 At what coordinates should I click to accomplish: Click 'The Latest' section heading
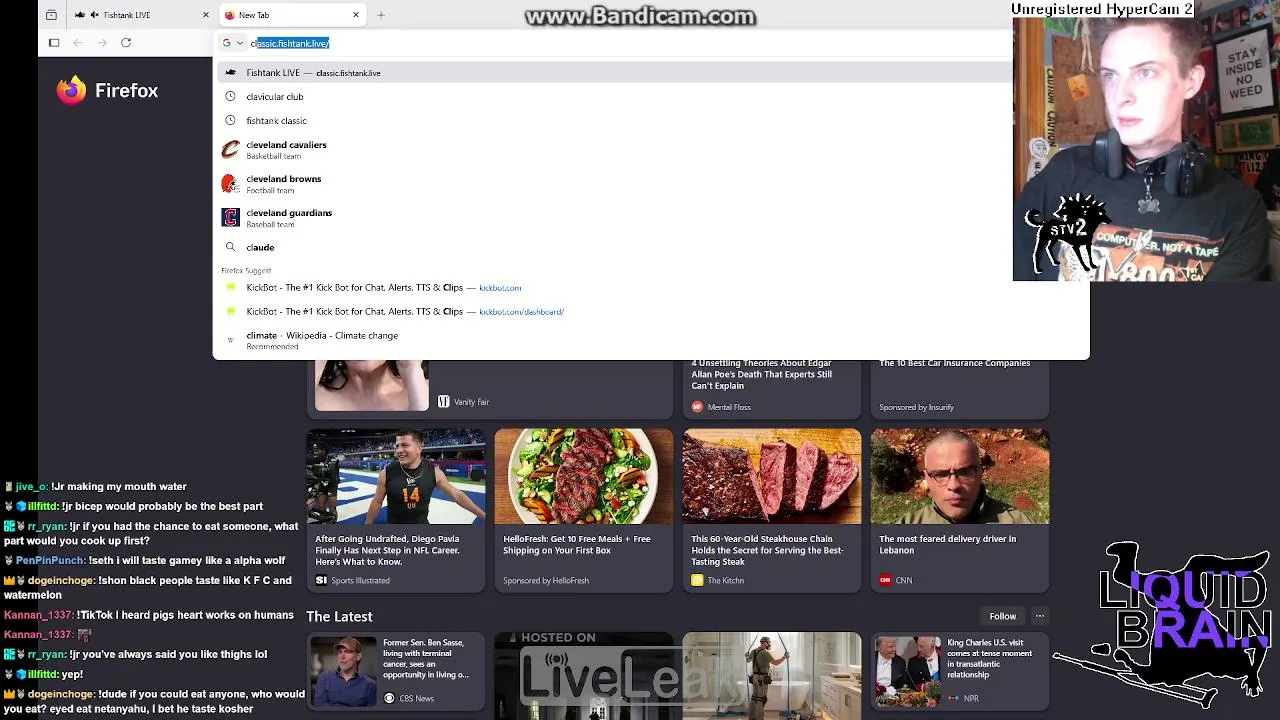point(339,617)
